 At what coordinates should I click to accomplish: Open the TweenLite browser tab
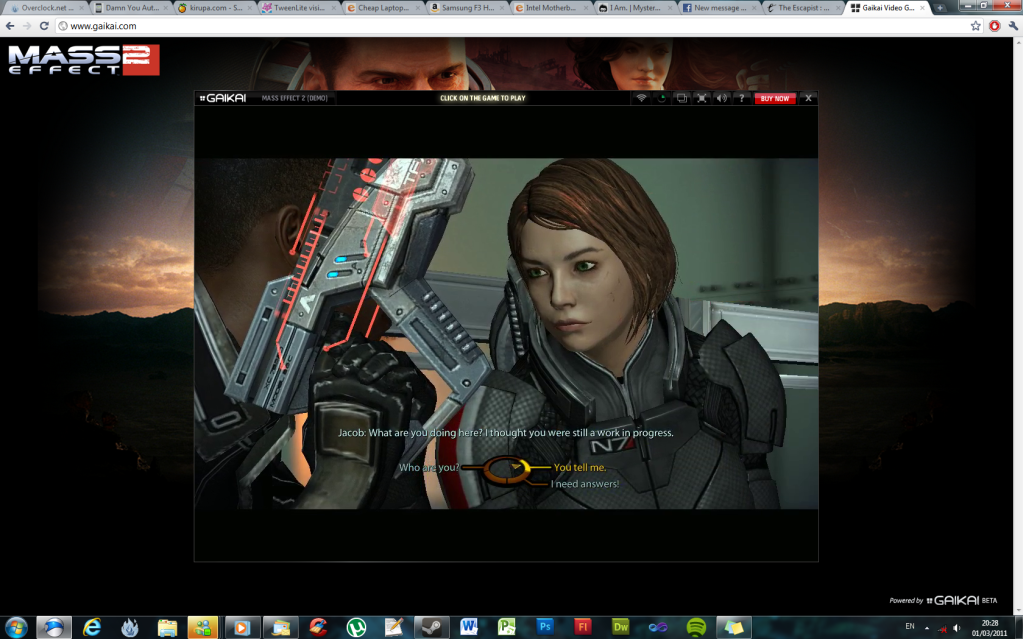[298, 8]
